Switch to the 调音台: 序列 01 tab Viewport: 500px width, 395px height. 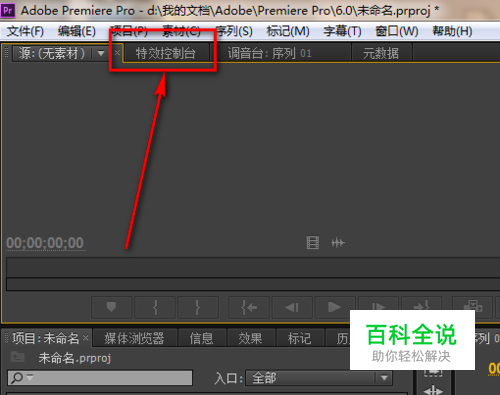pos(270,53)
